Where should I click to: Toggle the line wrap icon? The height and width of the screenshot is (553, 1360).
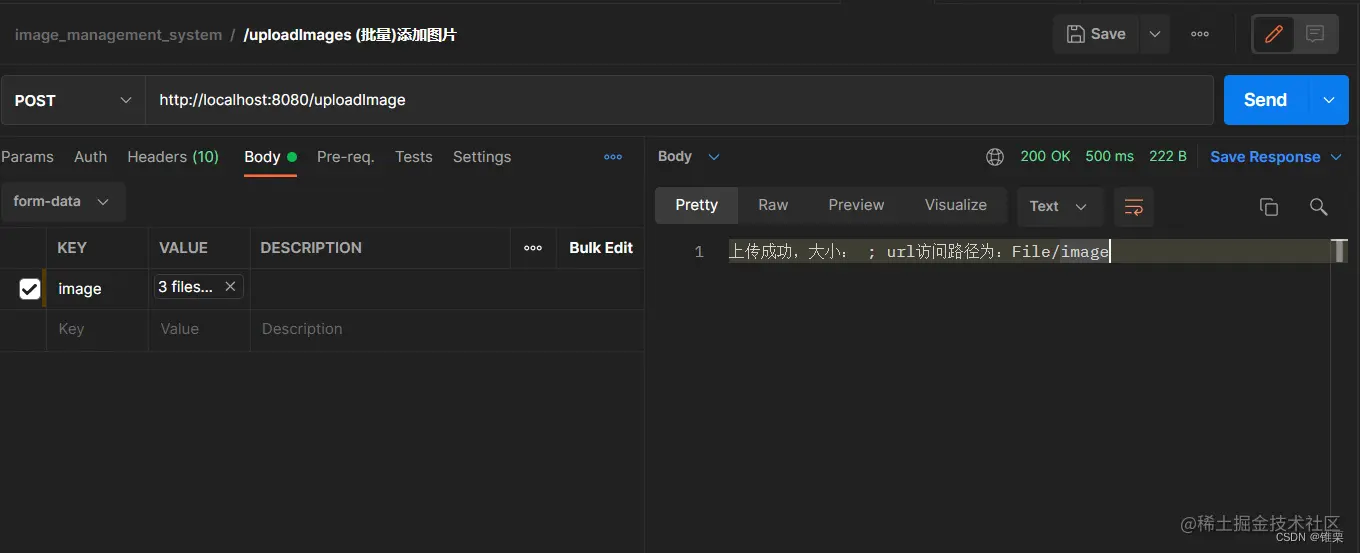tap(1134, 207)
